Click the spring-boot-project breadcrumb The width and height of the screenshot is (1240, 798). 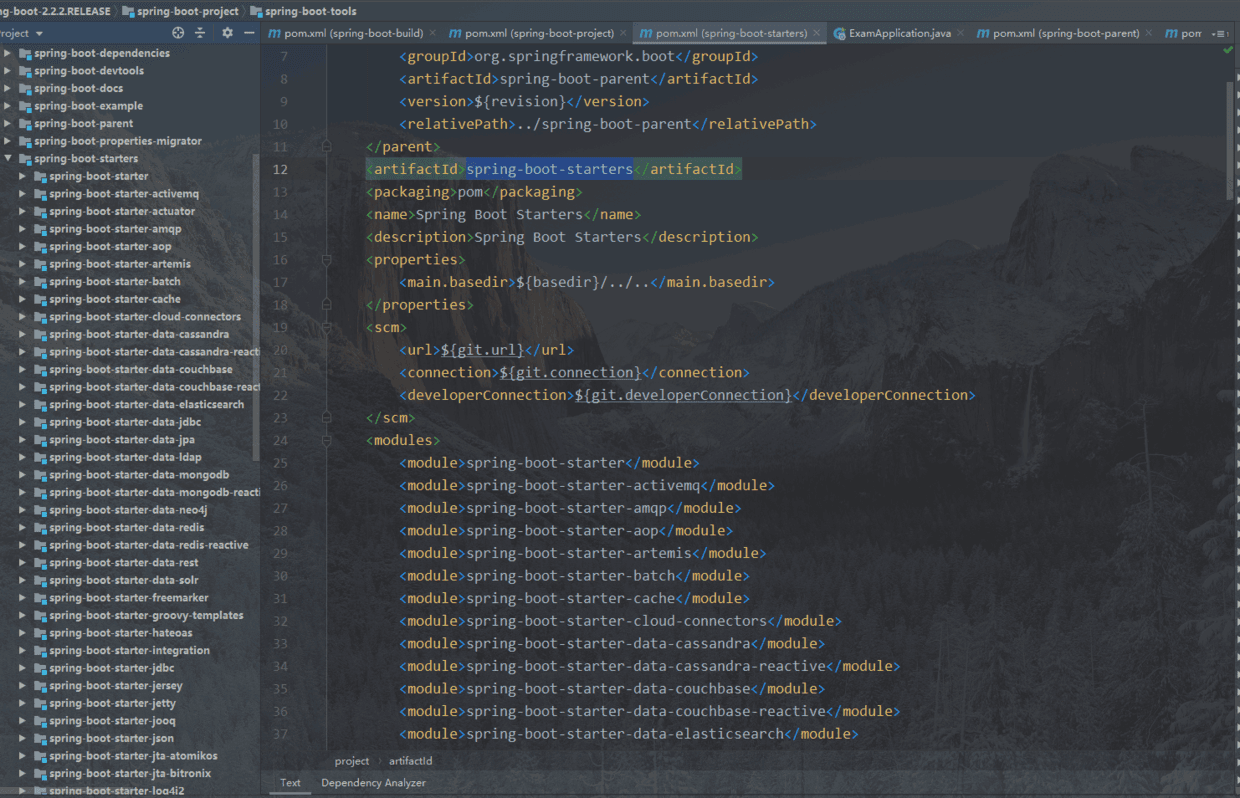click(x=182, y=11)
